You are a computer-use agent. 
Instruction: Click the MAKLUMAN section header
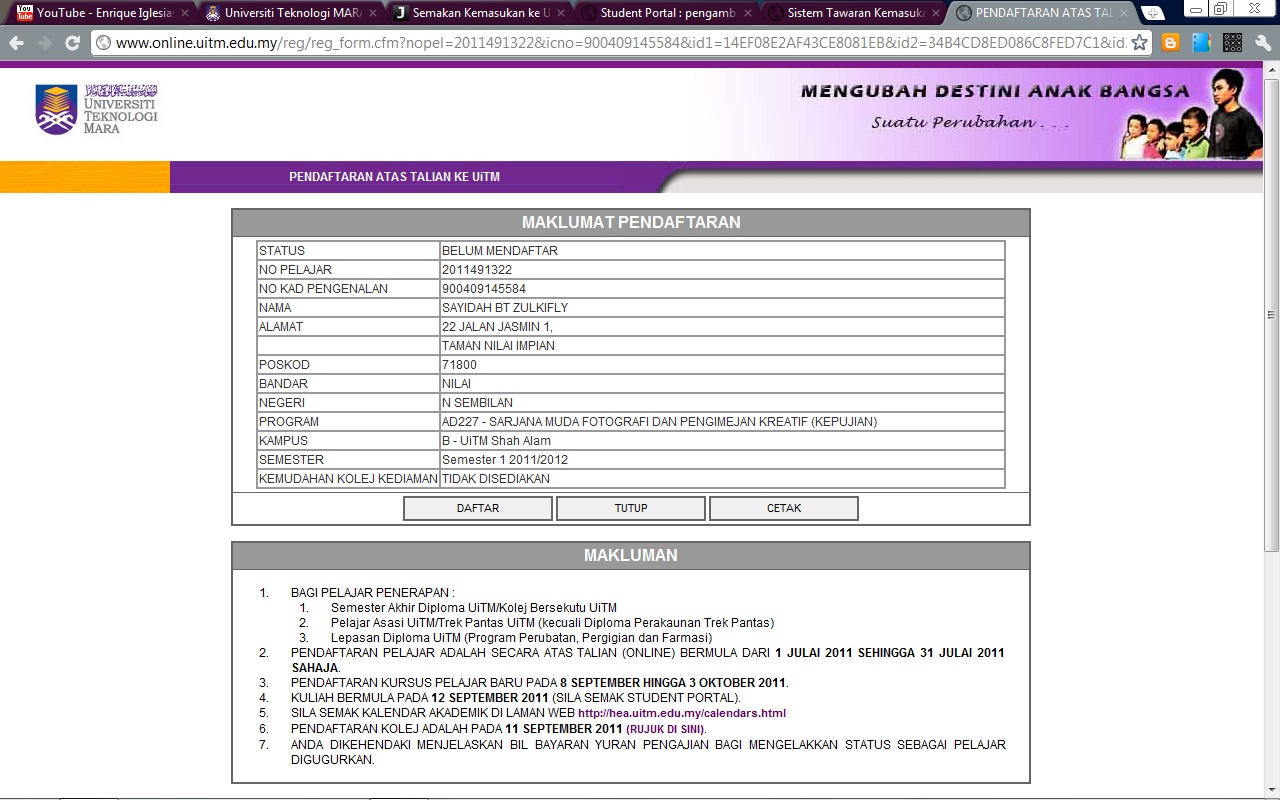(631, 555)
